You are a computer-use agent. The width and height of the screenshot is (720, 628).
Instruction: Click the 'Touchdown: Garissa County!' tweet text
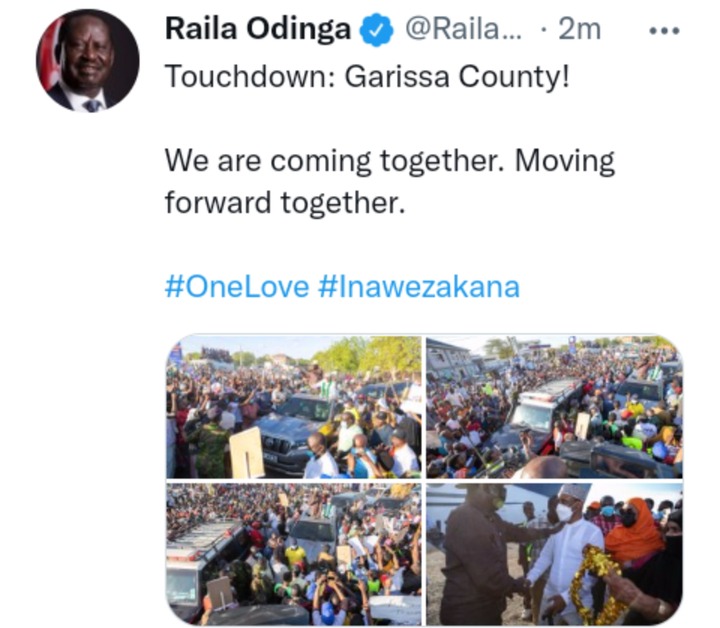coord(367,77)
